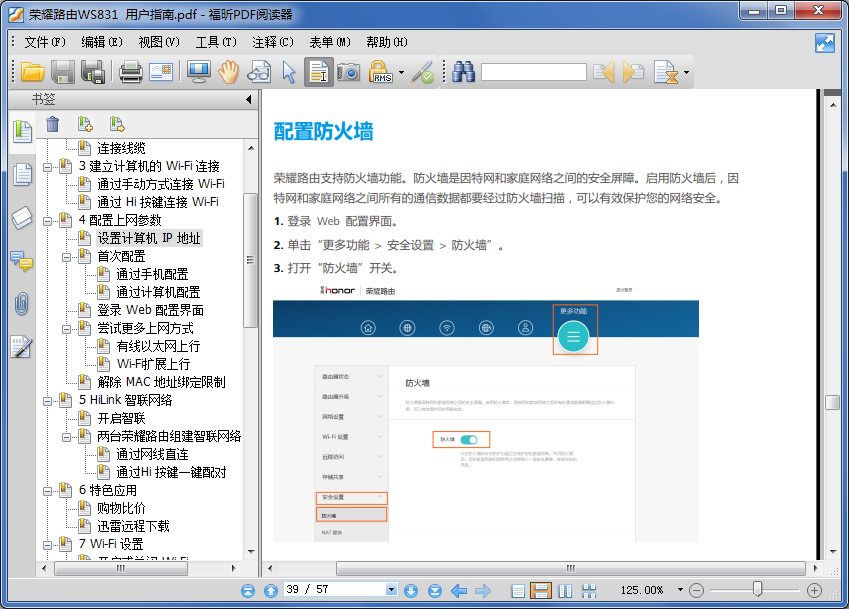Viewport: 849px width, 609px height.
Task: Enter full screen with monitor icon
Action: pyautogui.click(x=199, y=72)
